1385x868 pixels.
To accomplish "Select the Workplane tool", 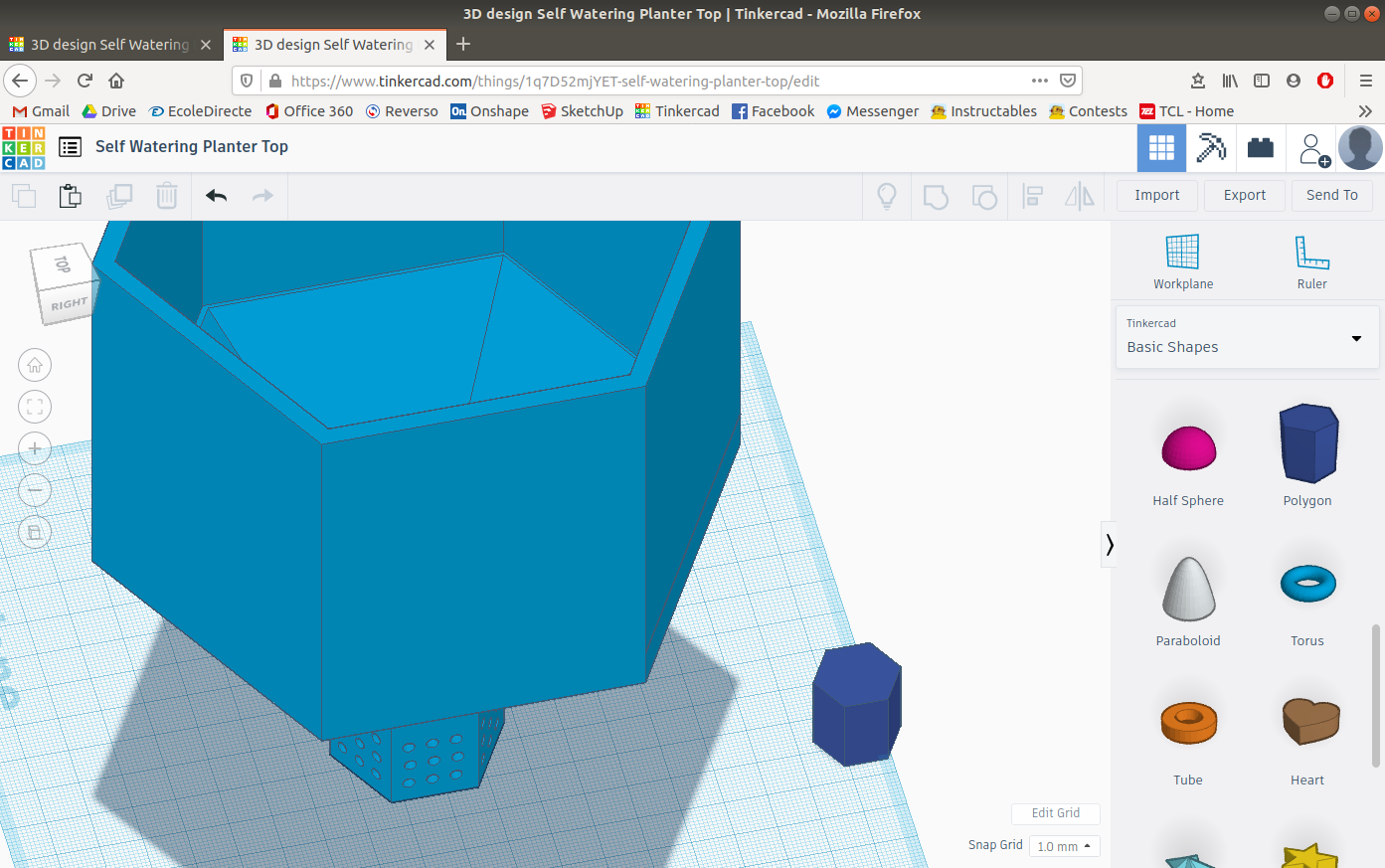I will pos(1182,259).
